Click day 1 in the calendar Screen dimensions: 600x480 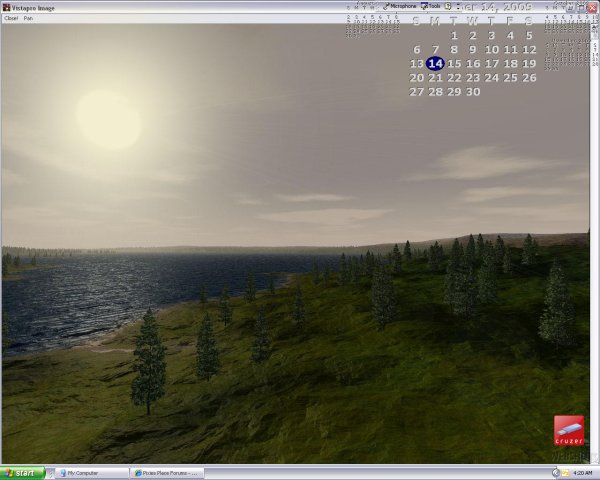[454, 36]
